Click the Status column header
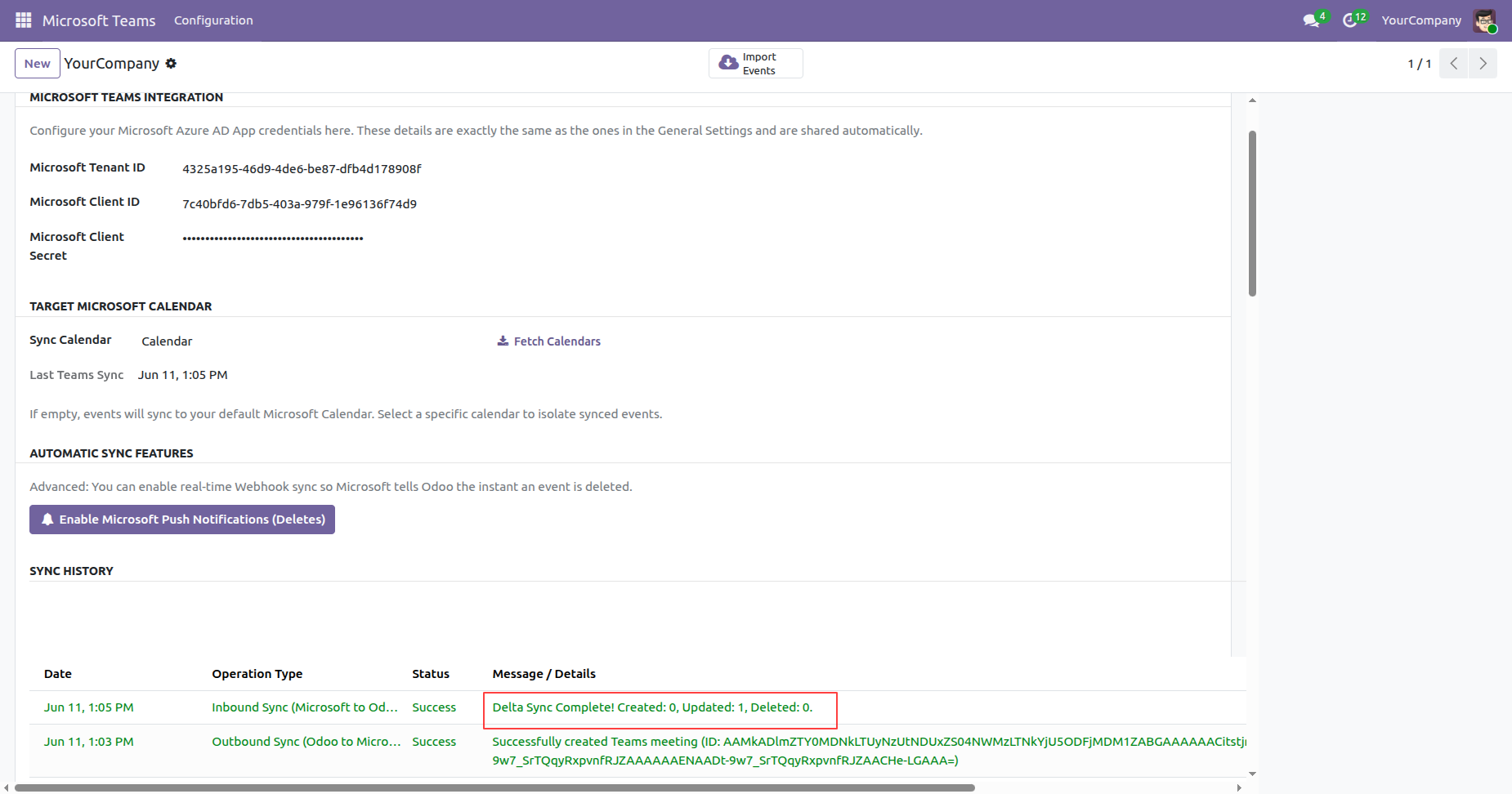 click(431, 674)
